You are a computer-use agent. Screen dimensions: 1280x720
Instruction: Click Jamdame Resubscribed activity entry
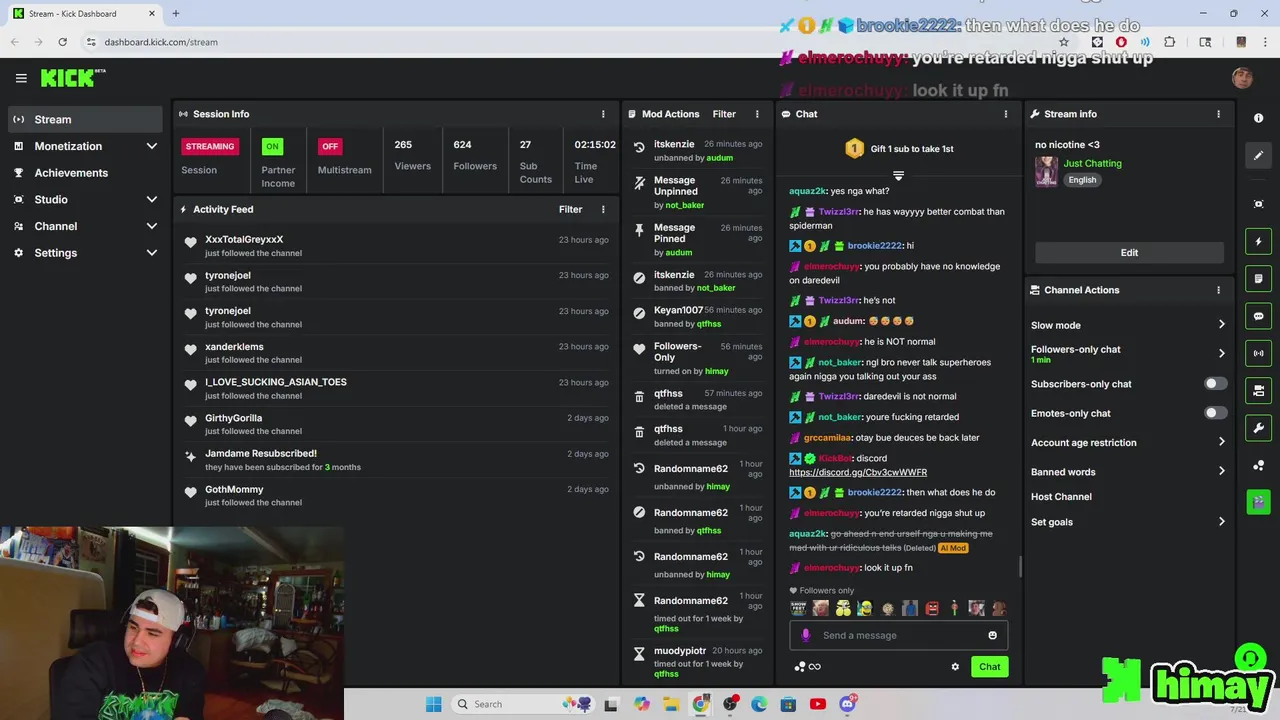pos(394,460)
